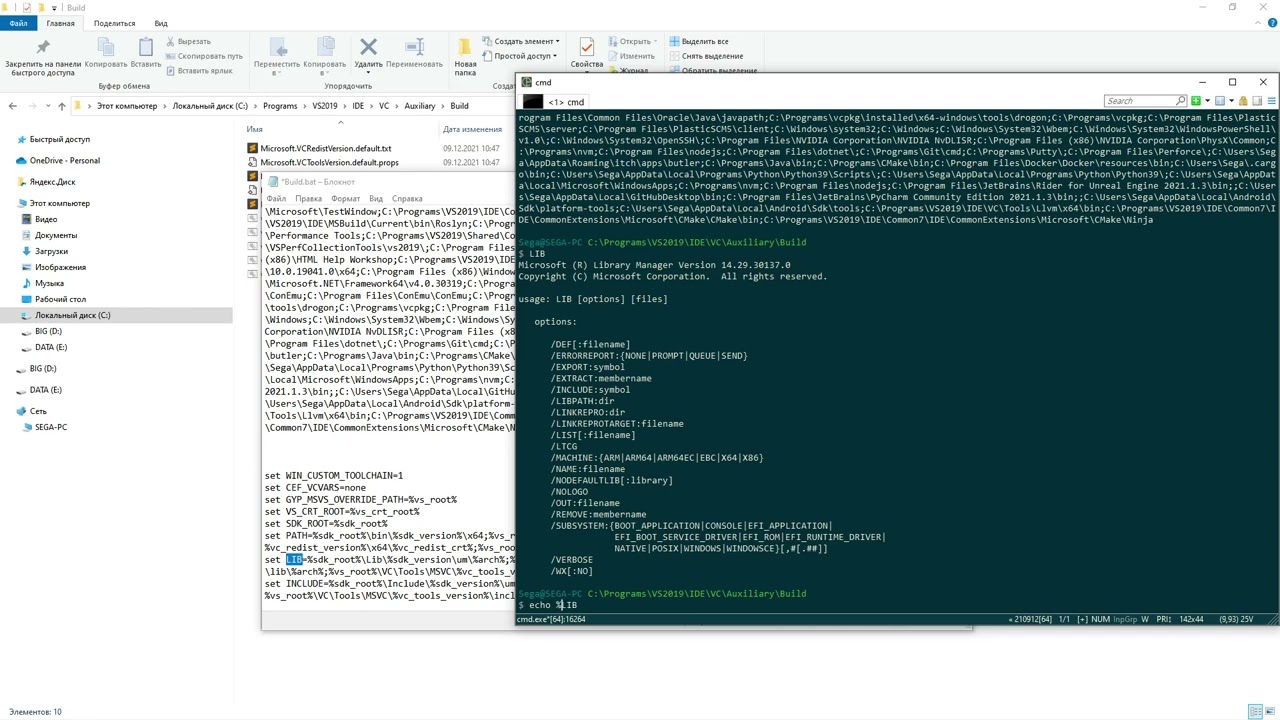Switch to the Главная ribbon tab

point(60,23)
